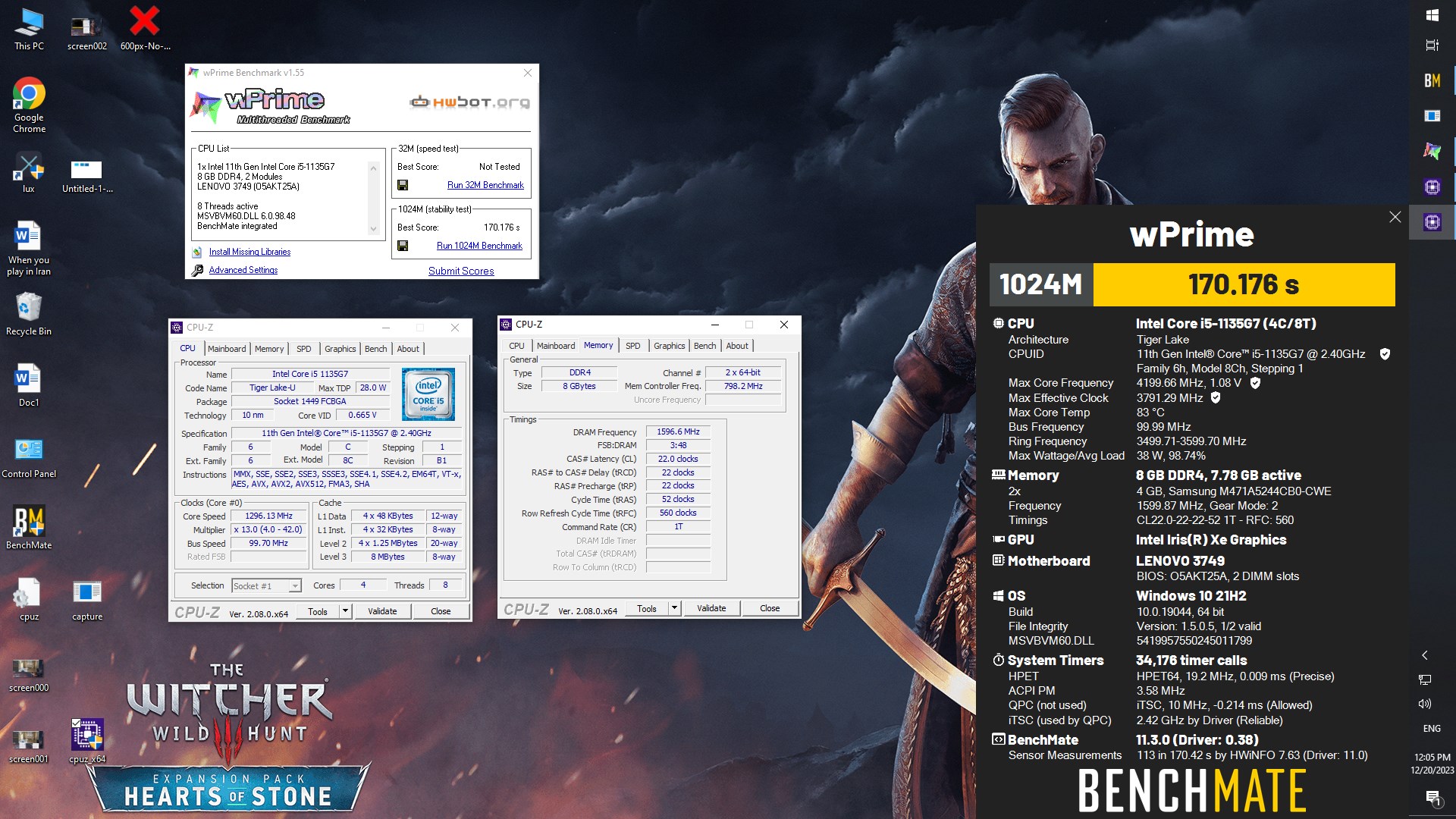Click the Intel Core i5 1135G7 Name field
This screenshot has width=1456, height=819.
[310, 374]
